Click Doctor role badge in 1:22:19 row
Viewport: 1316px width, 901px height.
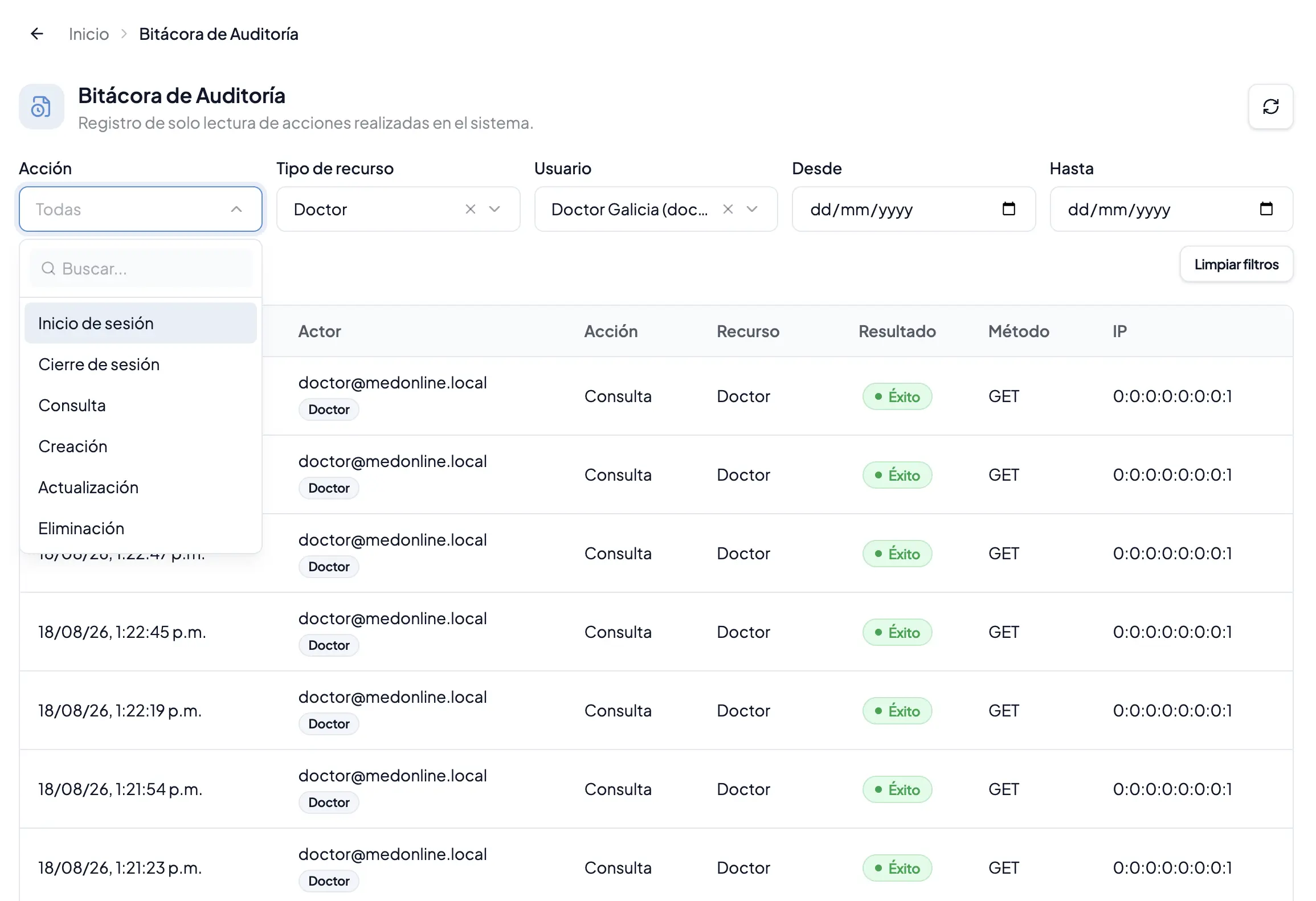tap(329, 724)
